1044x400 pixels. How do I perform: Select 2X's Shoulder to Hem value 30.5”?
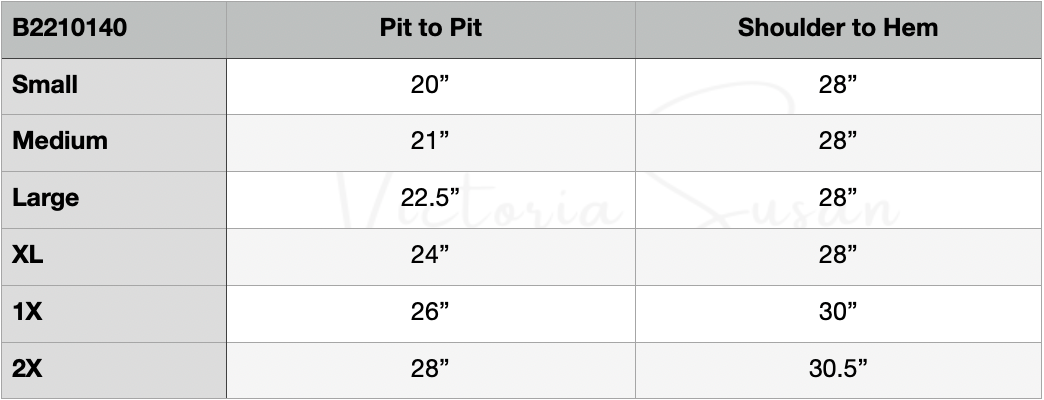tap(838, 369)
